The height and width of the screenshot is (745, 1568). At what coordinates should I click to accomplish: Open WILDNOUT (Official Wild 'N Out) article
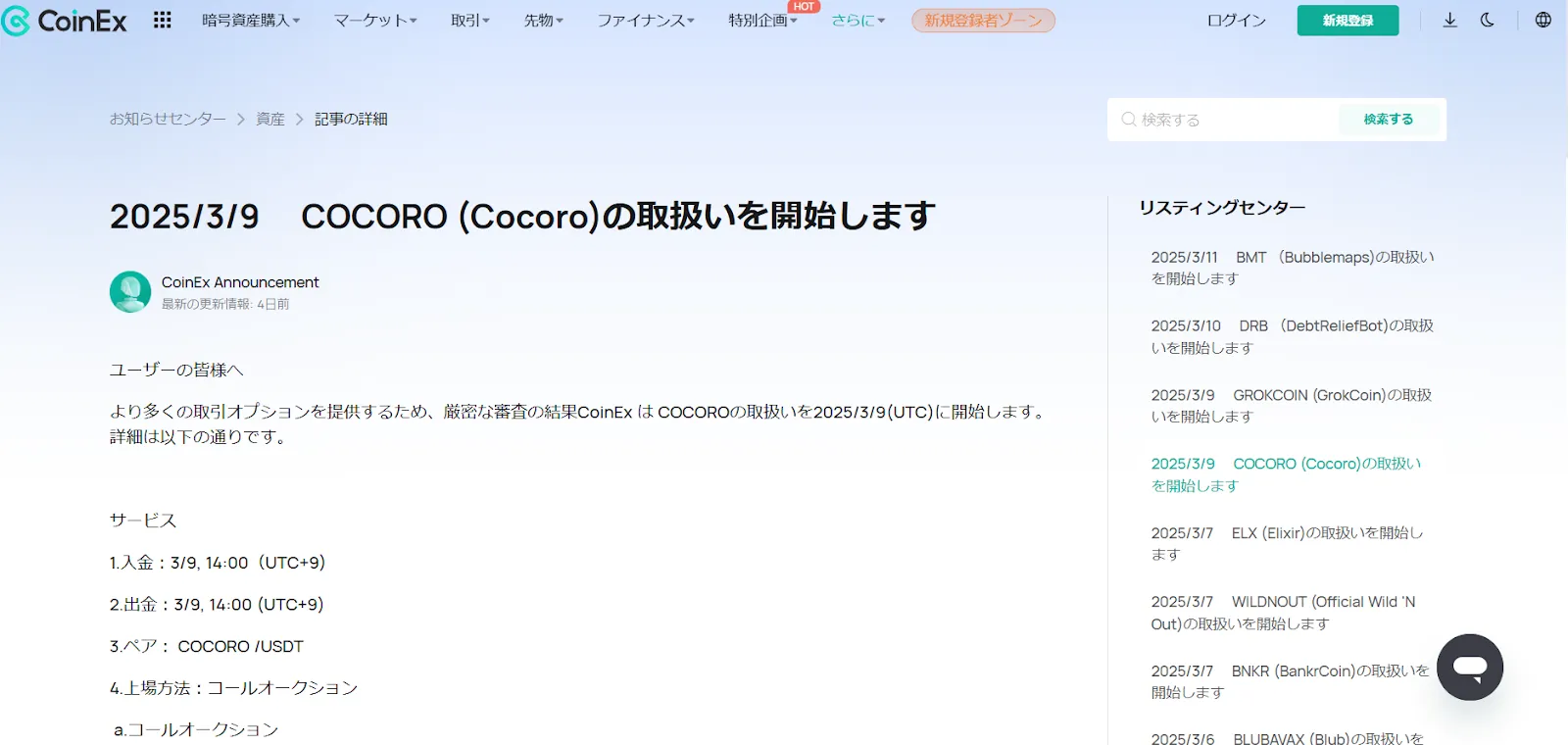click(x=1283, y=613)
